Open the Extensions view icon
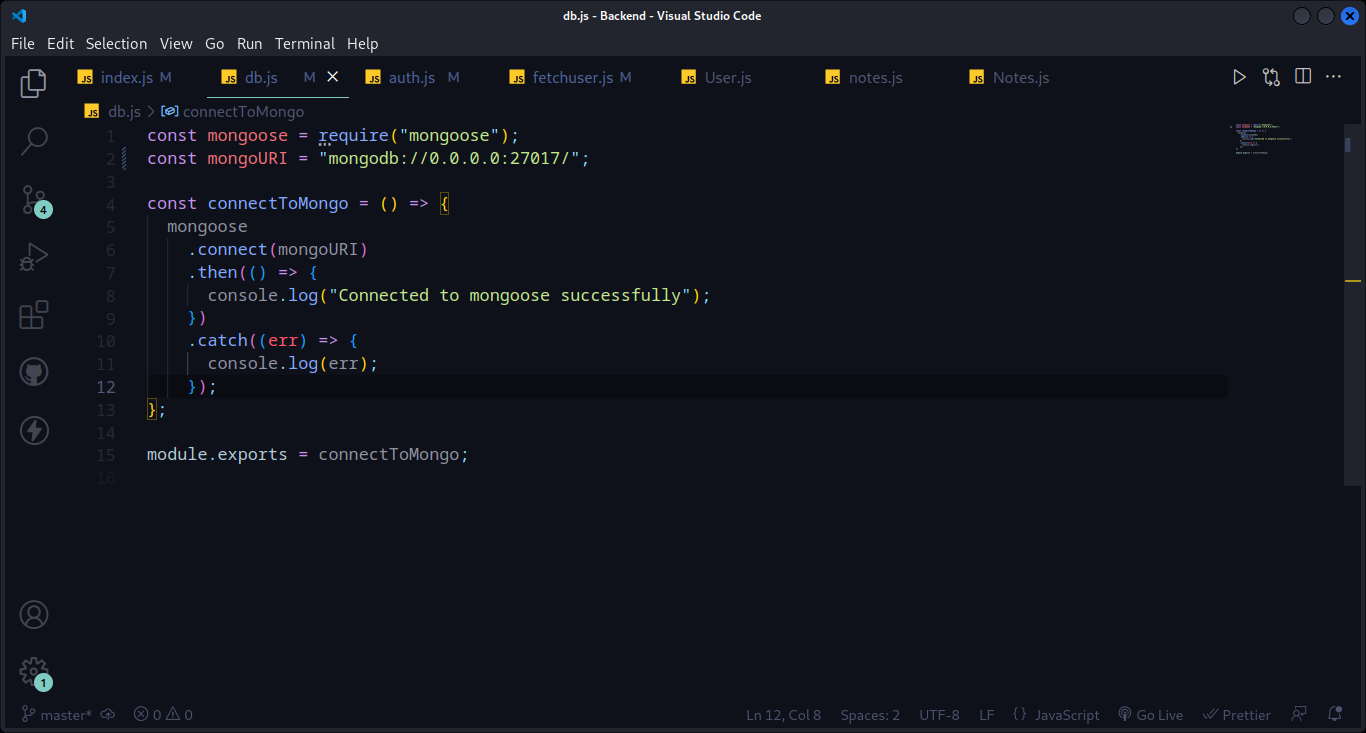 pos(34,315)
